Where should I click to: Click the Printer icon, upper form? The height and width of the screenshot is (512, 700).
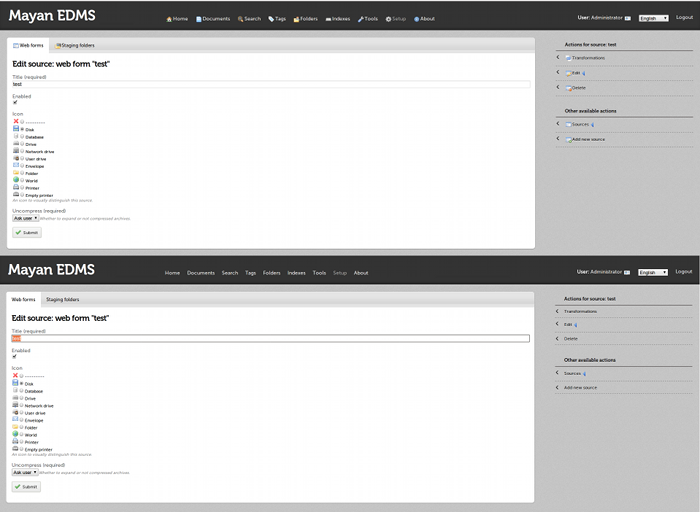pyautogui.click(x=16, y=187)
